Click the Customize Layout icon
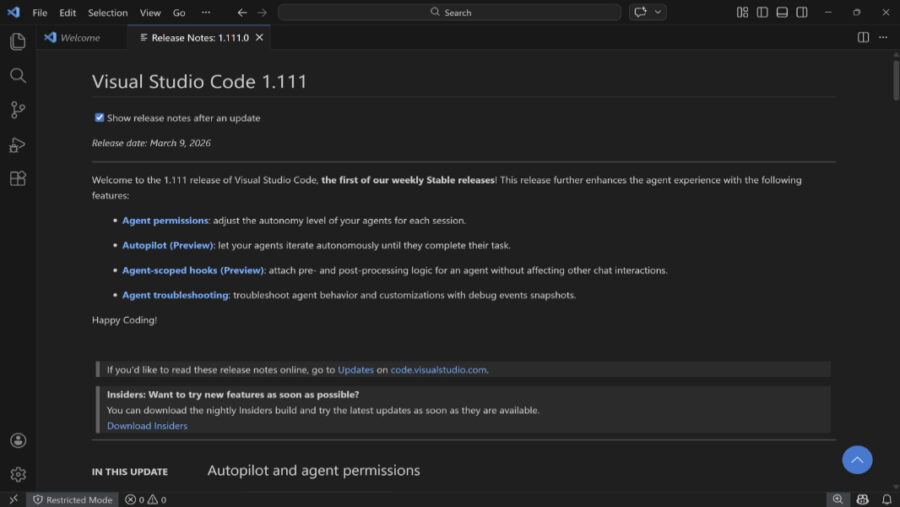 coord(742,12)
